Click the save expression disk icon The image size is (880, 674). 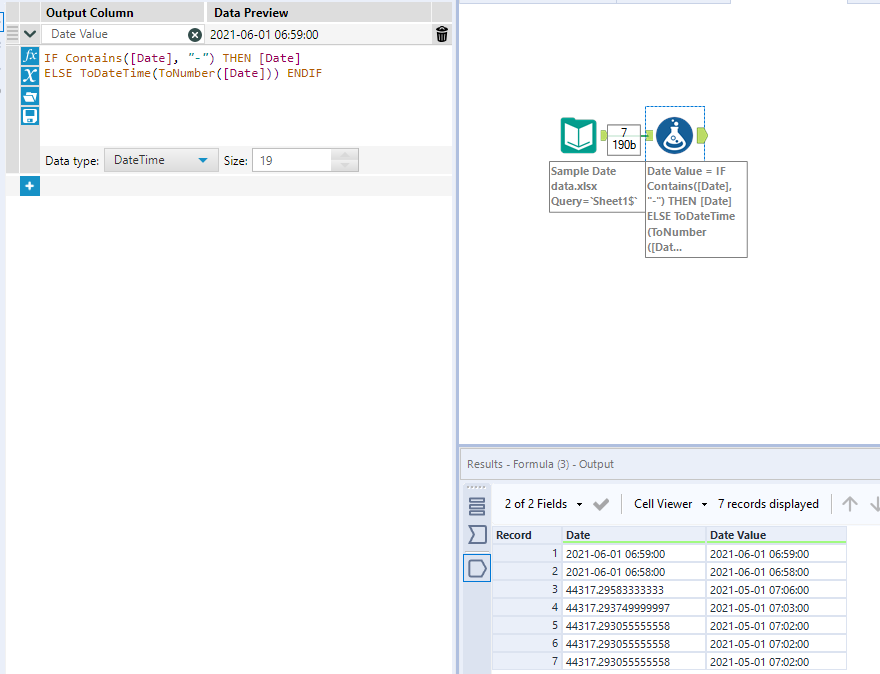click(30, 116)
